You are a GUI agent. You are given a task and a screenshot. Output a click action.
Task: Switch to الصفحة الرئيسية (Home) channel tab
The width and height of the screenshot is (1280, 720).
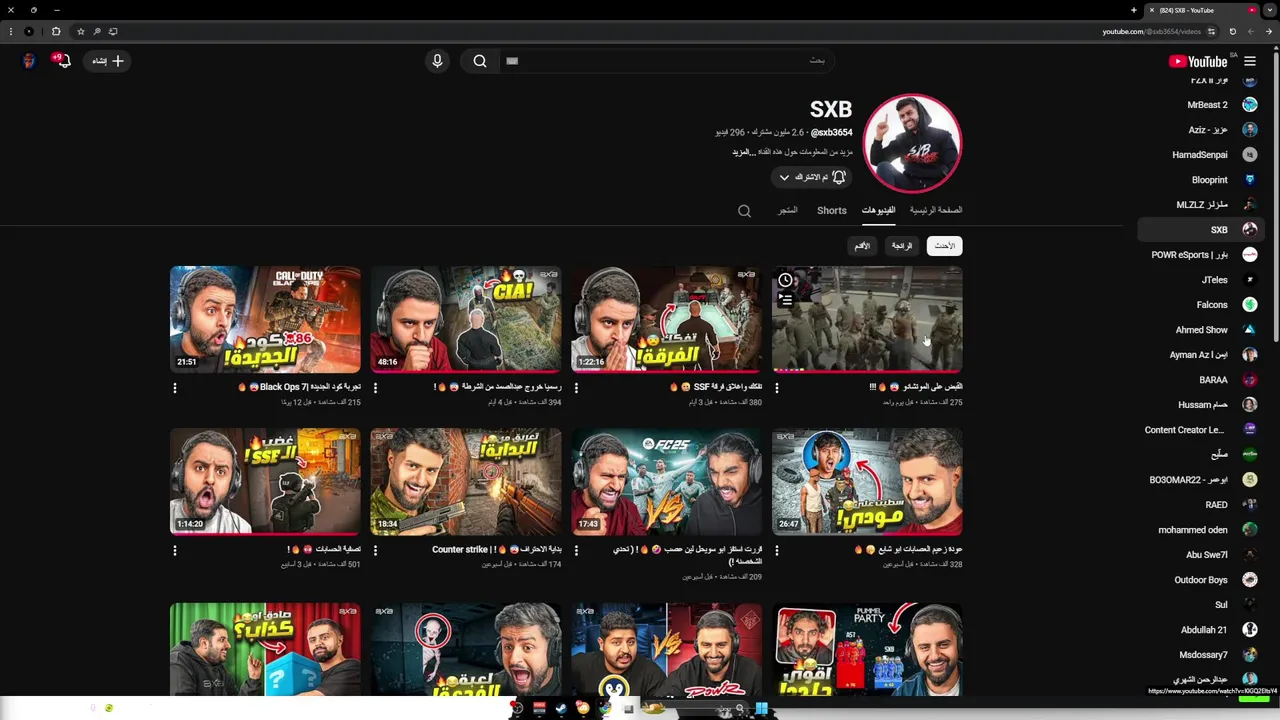pyautogui.click(x=936, y=210)
